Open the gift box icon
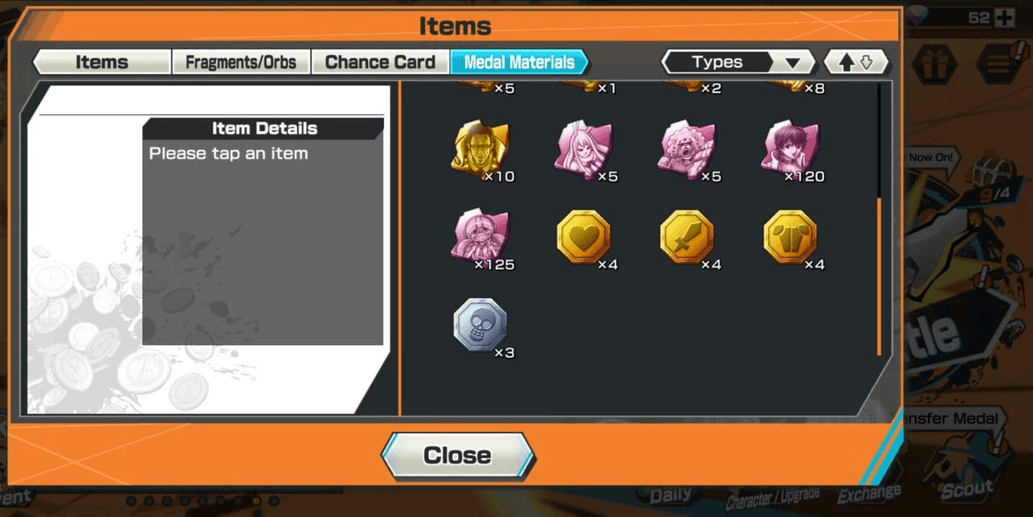The width and height of the screenshot is (1033, 517). [x=934, y=65]
